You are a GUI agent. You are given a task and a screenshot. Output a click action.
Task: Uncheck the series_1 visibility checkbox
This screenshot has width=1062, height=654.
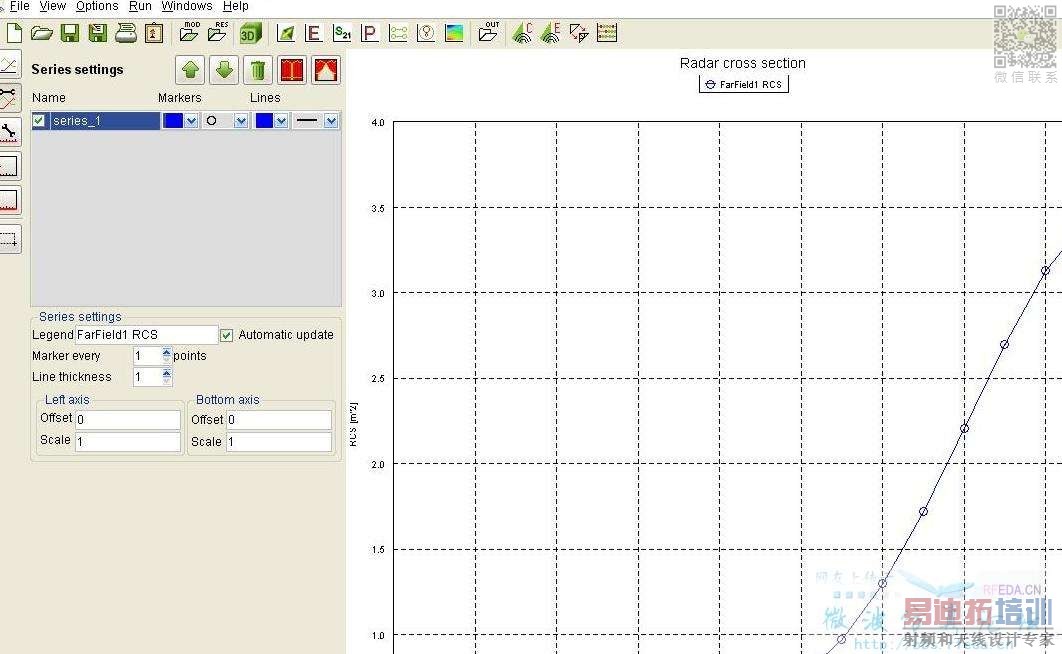pyautogui.click(x=39, y=121)
